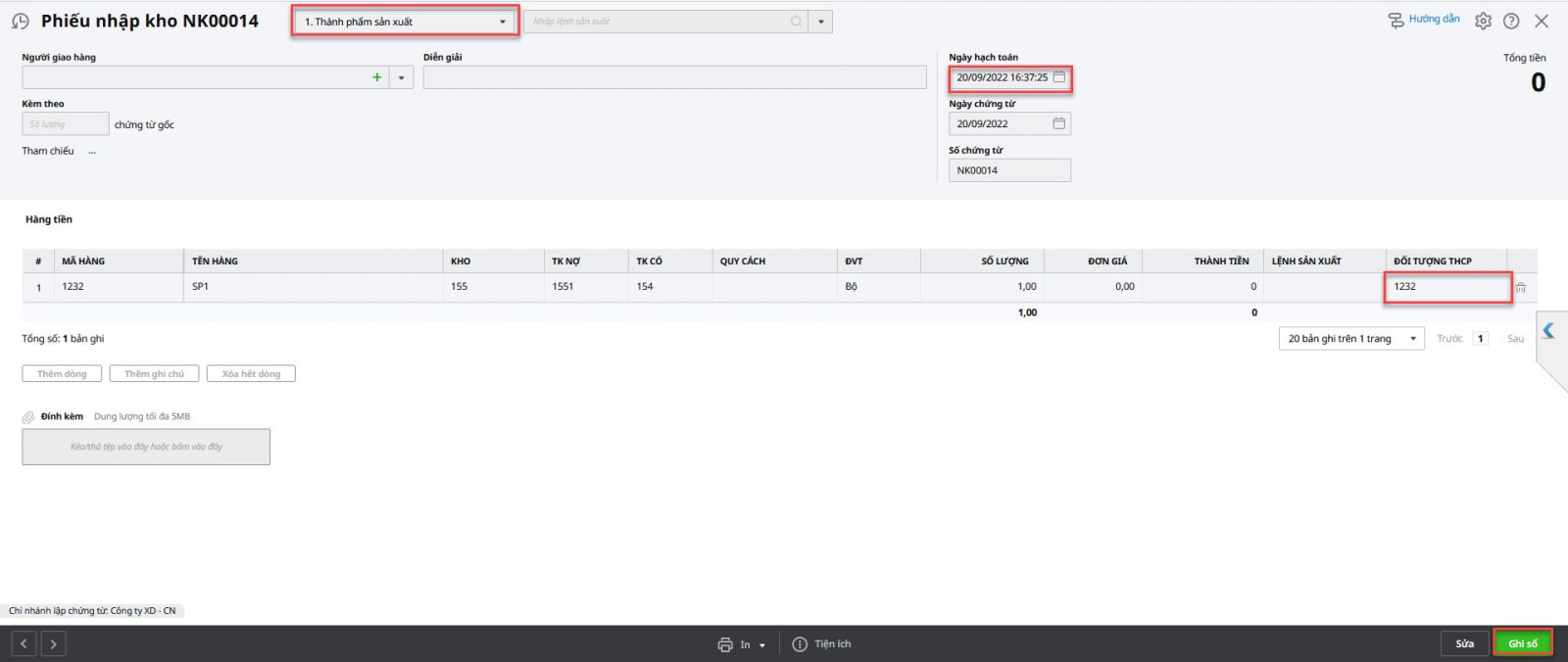Click the attachment drop zone to upload
The height and width of the screenshot is (662, 1568).
click(x=146, y=447)
